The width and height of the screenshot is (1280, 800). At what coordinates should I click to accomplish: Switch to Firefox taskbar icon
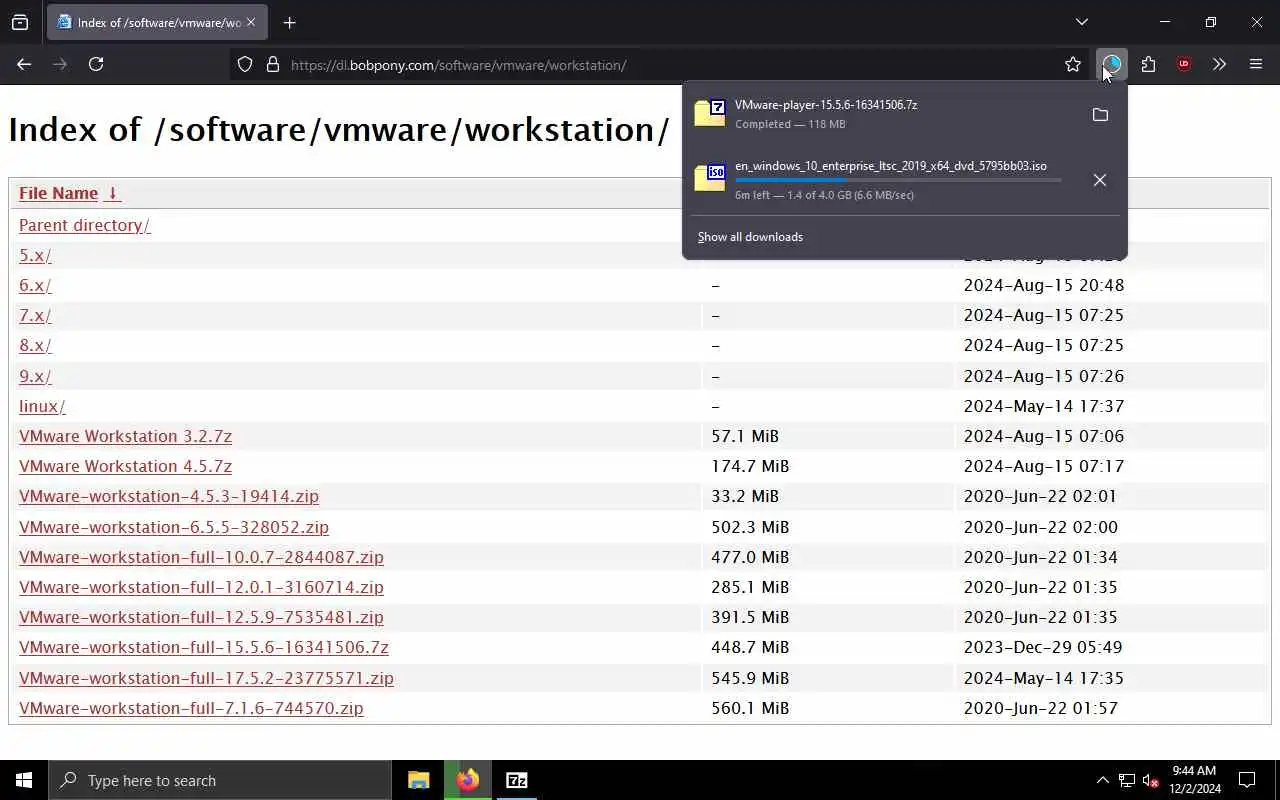(468, 780)
